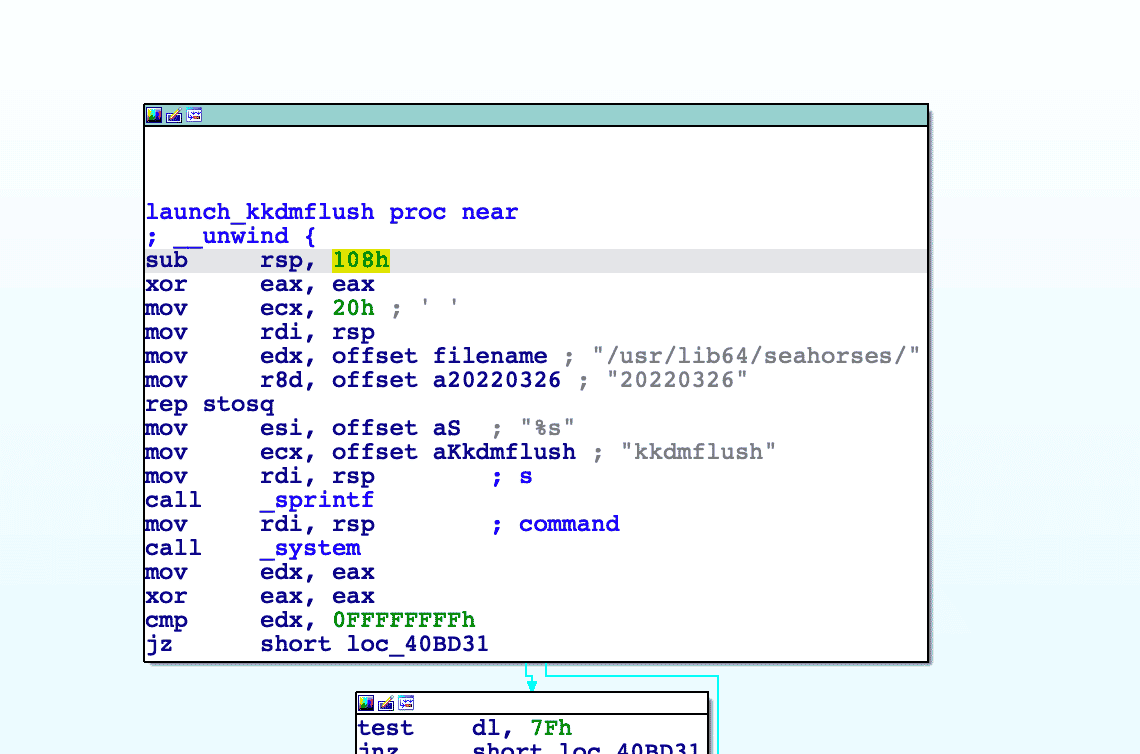1140x754 pixels.
Task: Click the command comment next to mov rdi
Action: coord(568,523)
